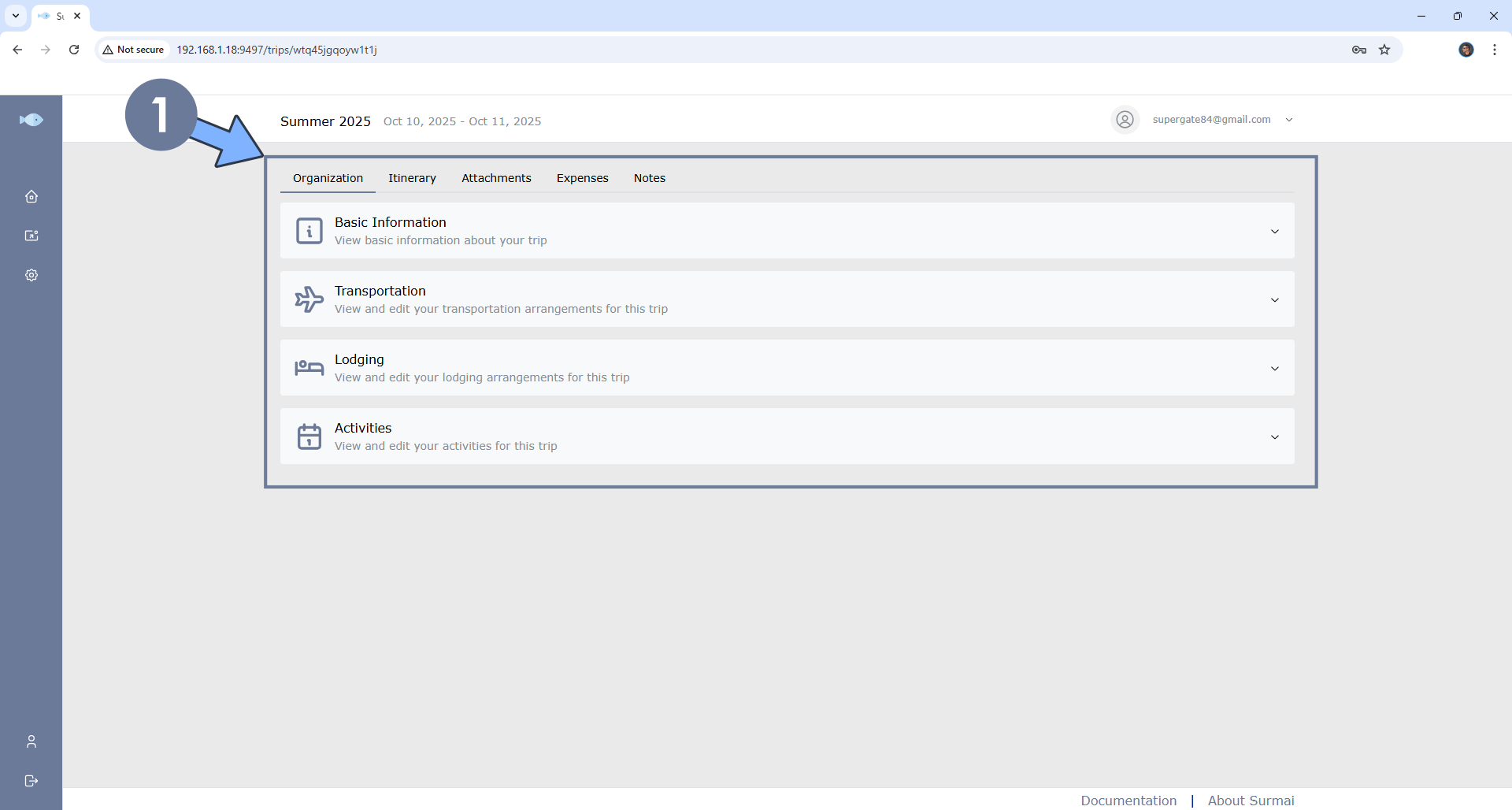Open the home icon in sidebar
The width and height of the screenshot is (1512, 810).
pyautogui.click(x=31, y=196)
